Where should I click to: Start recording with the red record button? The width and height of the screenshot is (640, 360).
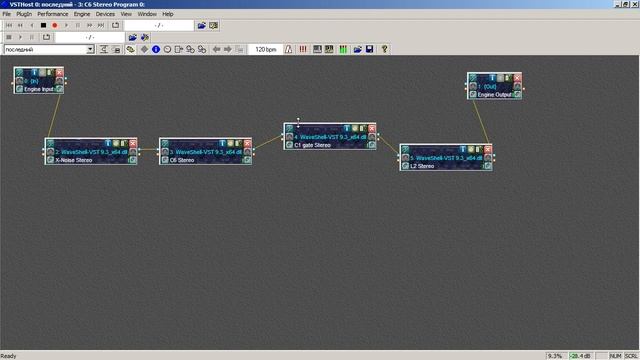[55, 25]
